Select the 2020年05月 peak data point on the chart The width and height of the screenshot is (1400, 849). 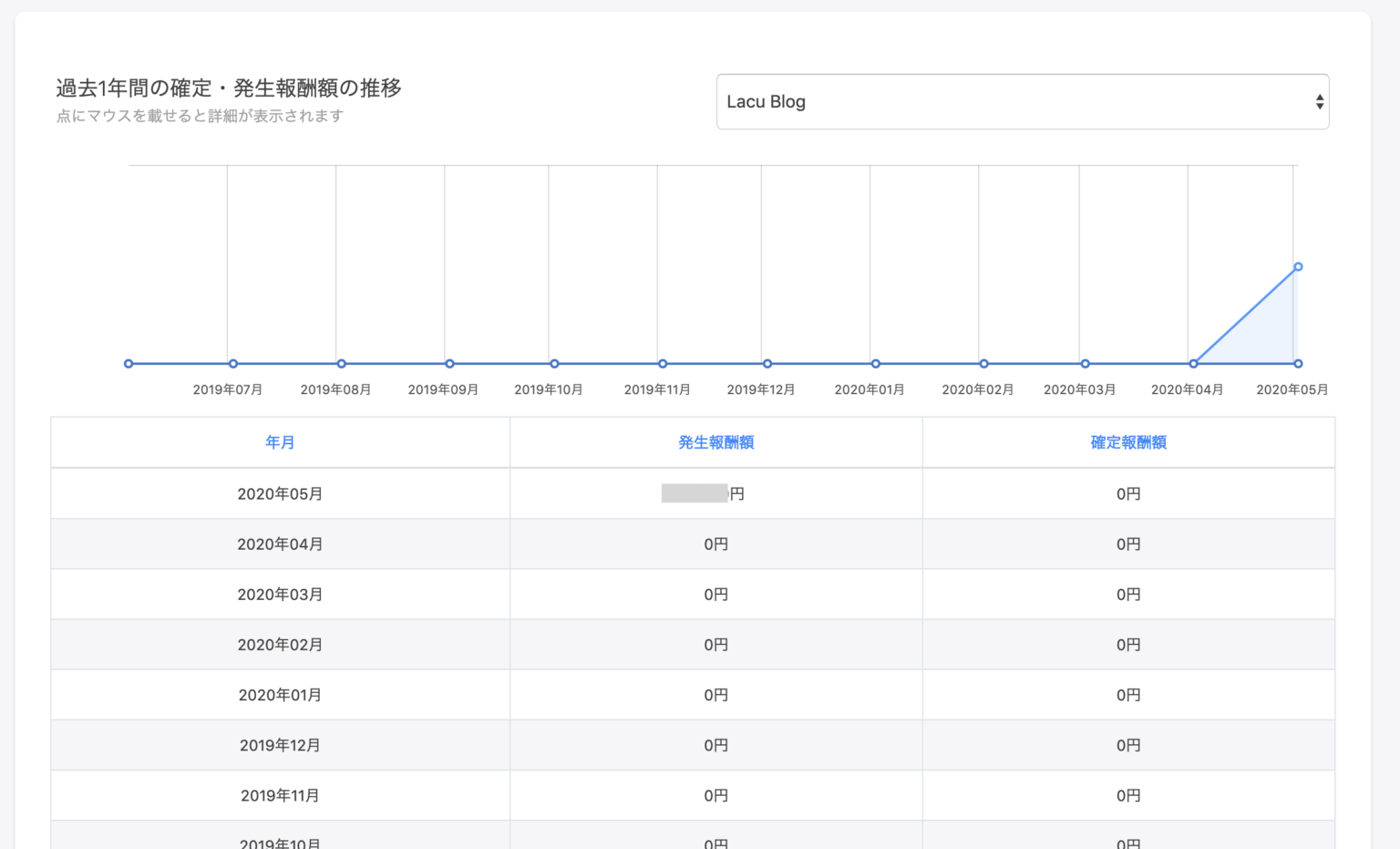[x=1297, y=266]
